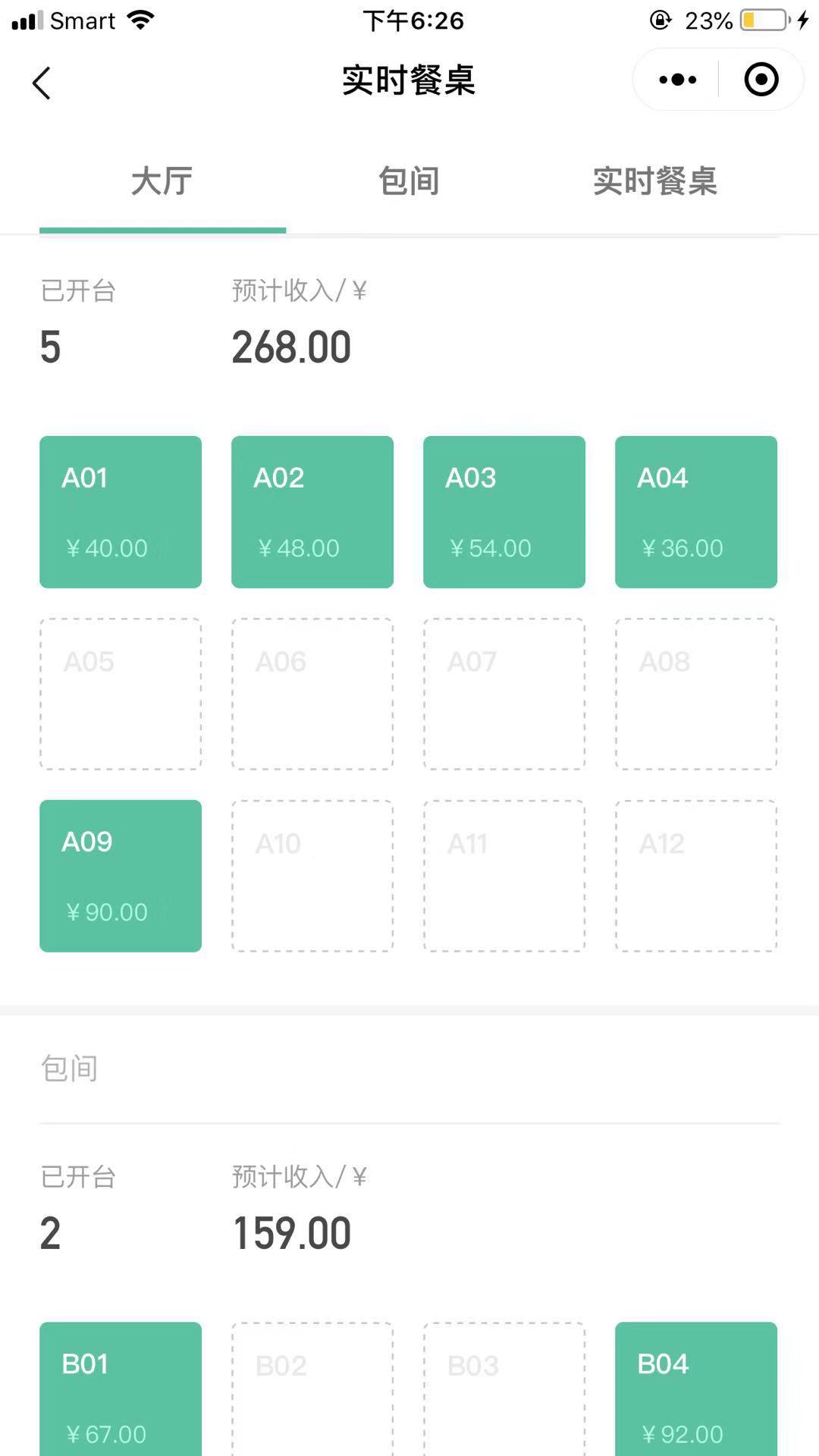Select table A03 showing ¥54.00
This screenshot has width=819, height=1456.
[504, 512]
